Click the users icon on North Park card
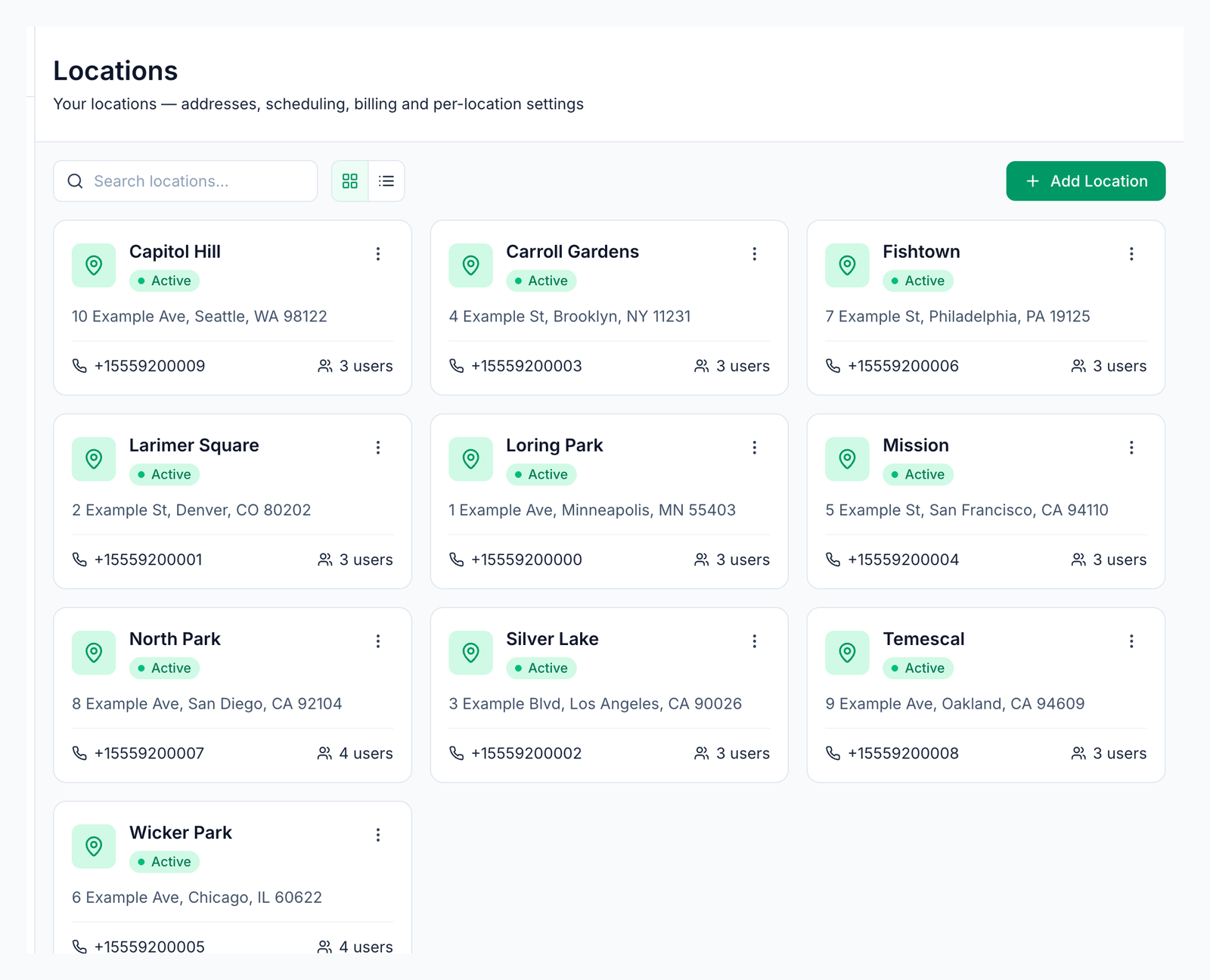This screenshot has width=1210, height=980. (324, 753)
